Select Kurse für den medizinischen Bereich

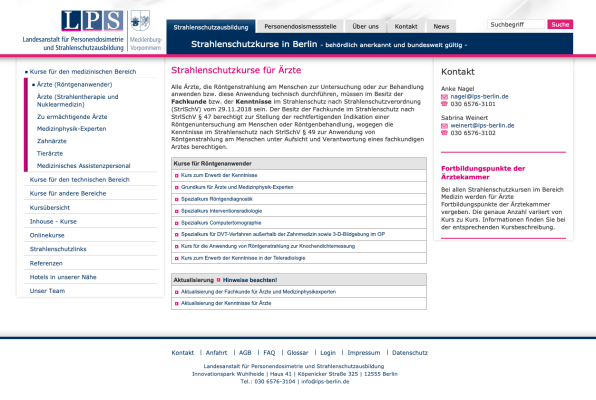click(83, 71)
